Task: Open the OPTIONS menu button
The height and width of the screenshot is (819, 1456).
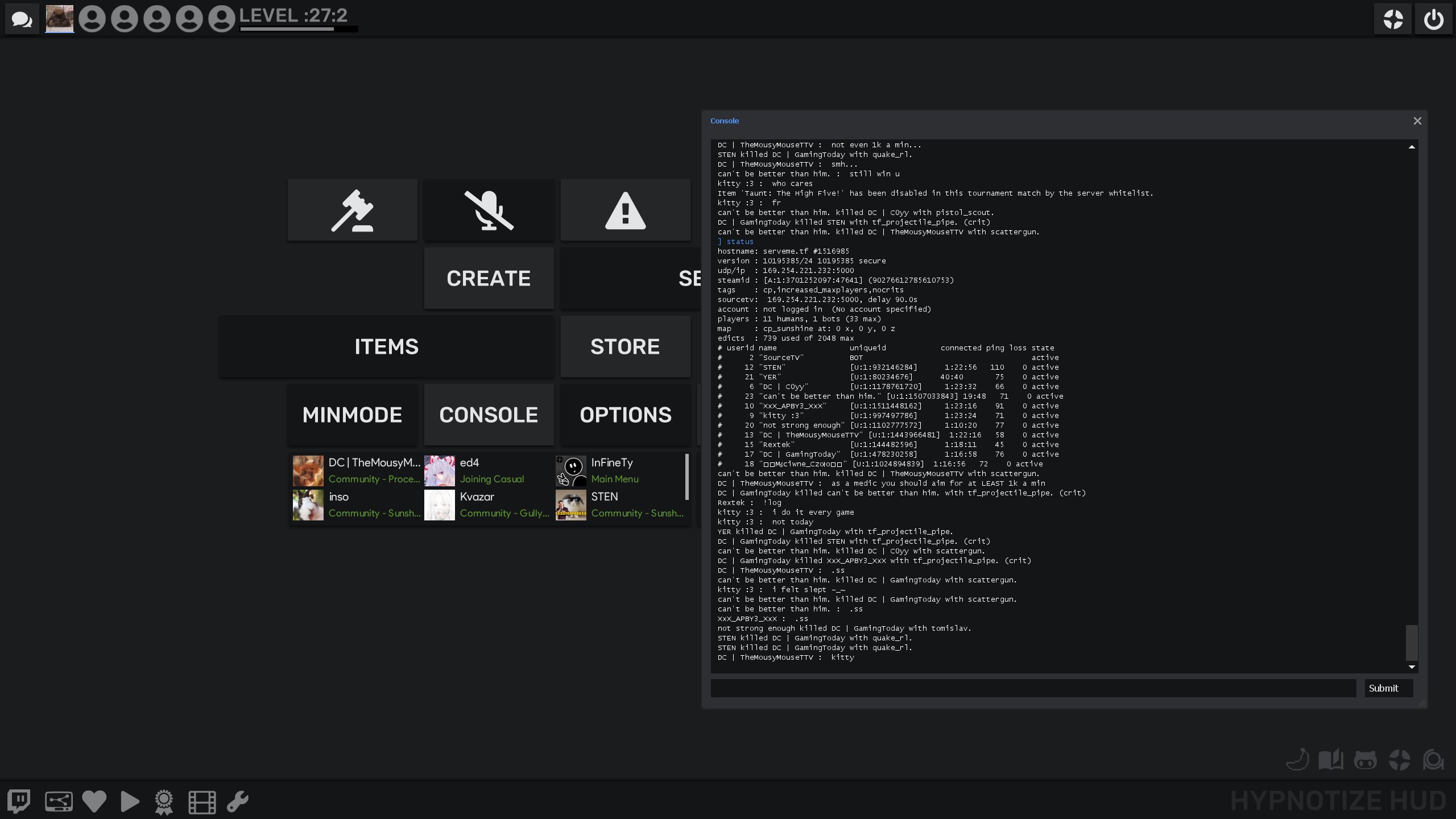Action: [625, 415]
